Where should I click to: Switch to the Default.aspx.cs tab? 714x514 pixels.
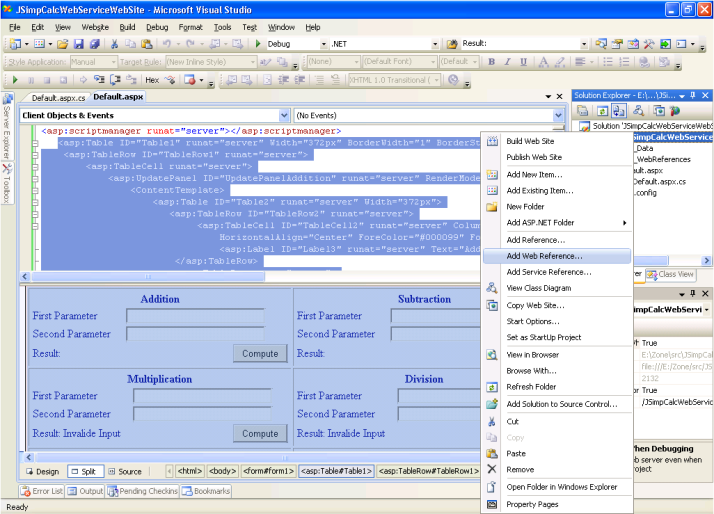58,98
